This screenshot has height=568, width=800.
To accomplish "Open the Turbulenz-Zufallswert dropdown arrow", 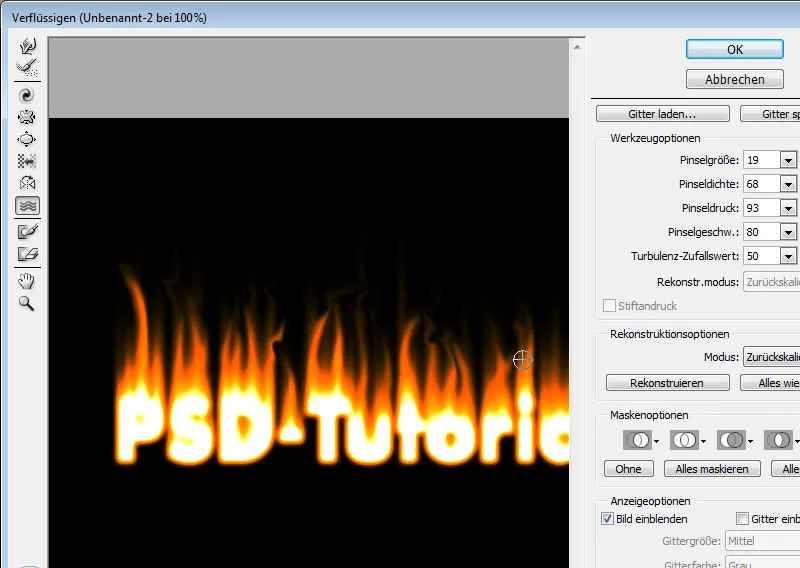I will click(788, 256).
